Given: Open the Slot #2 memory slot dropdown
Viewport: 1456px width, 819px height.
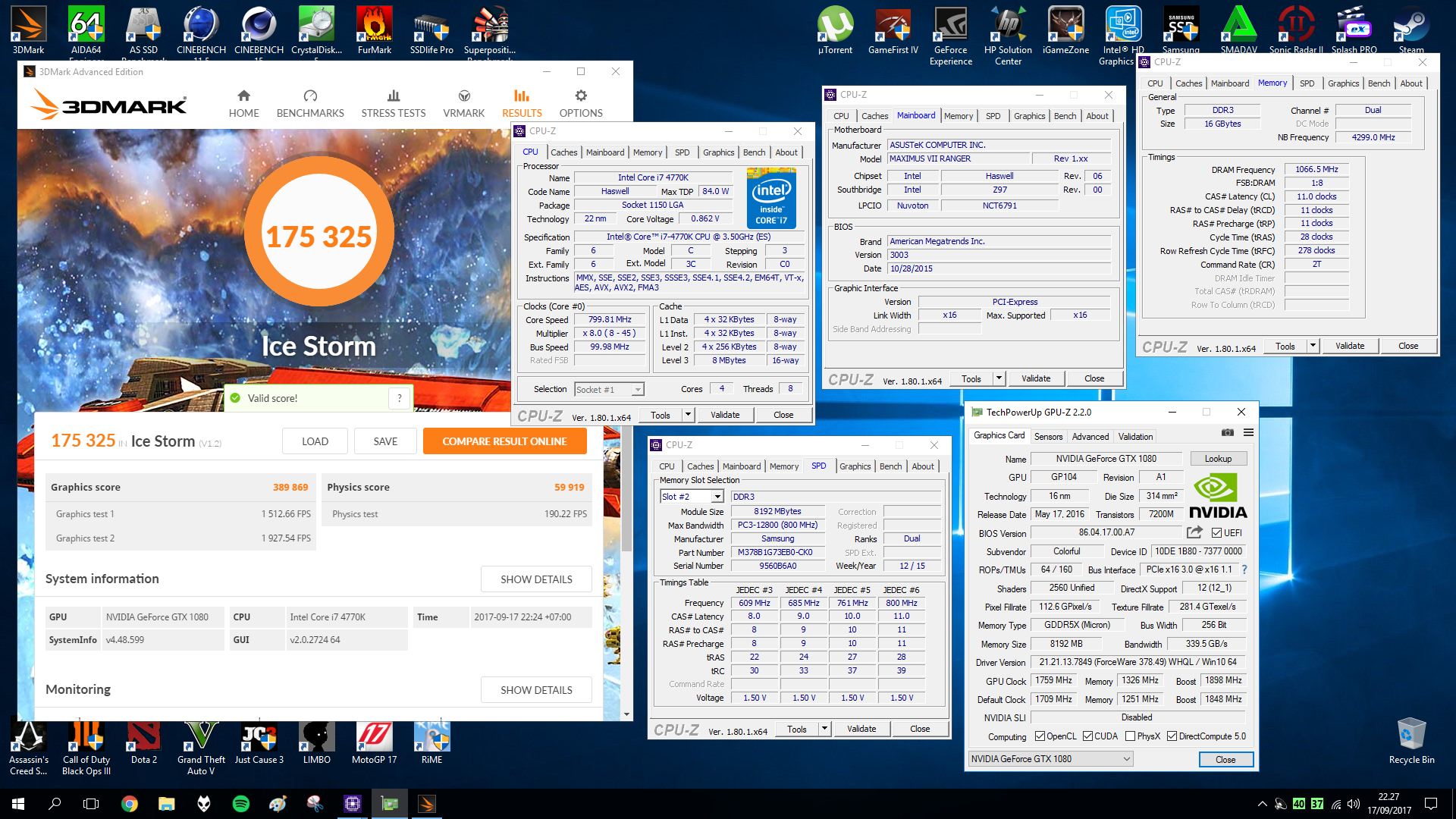Looking at the screenshot, I should [692, 497].
